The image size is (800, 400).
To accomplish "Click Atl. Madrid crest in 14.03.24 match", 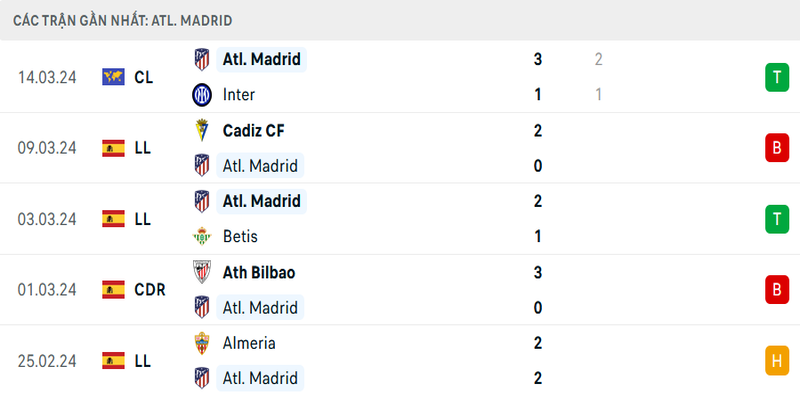I will click(202, 59).
